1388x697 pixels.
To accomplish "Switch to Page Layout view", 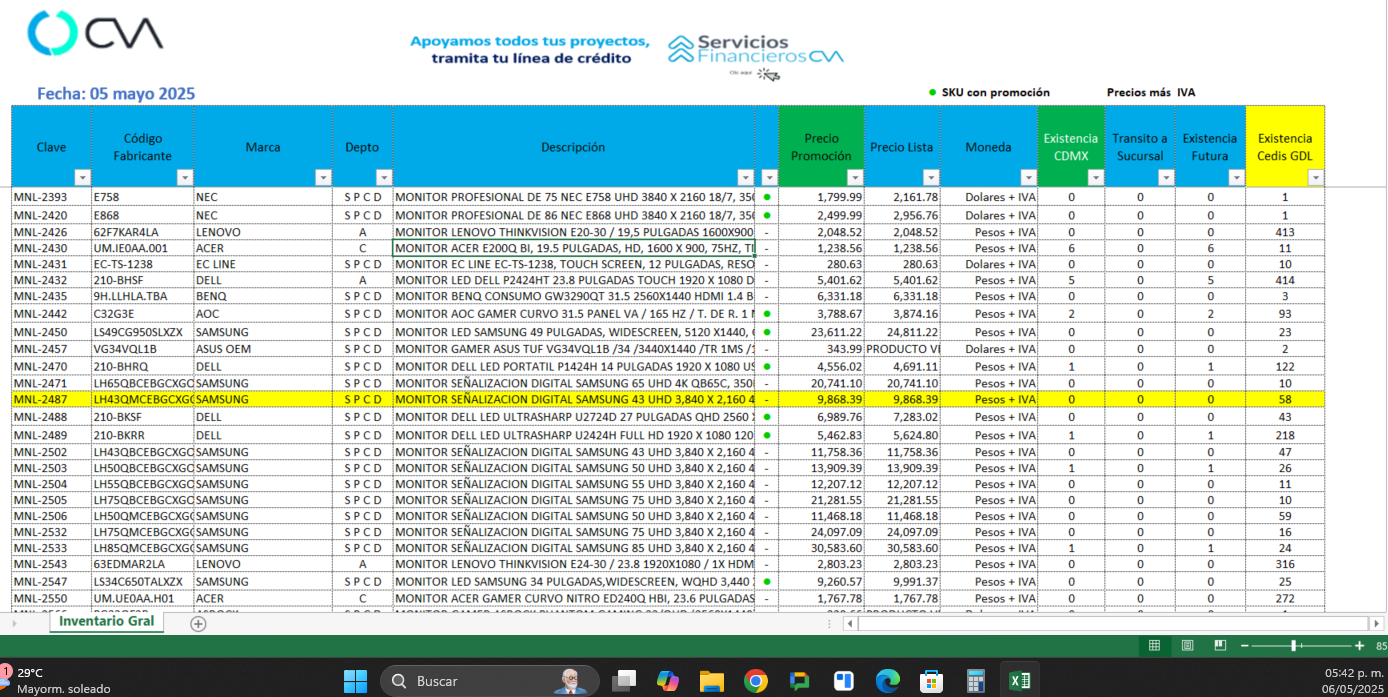I will click(x=1187, y=646).
